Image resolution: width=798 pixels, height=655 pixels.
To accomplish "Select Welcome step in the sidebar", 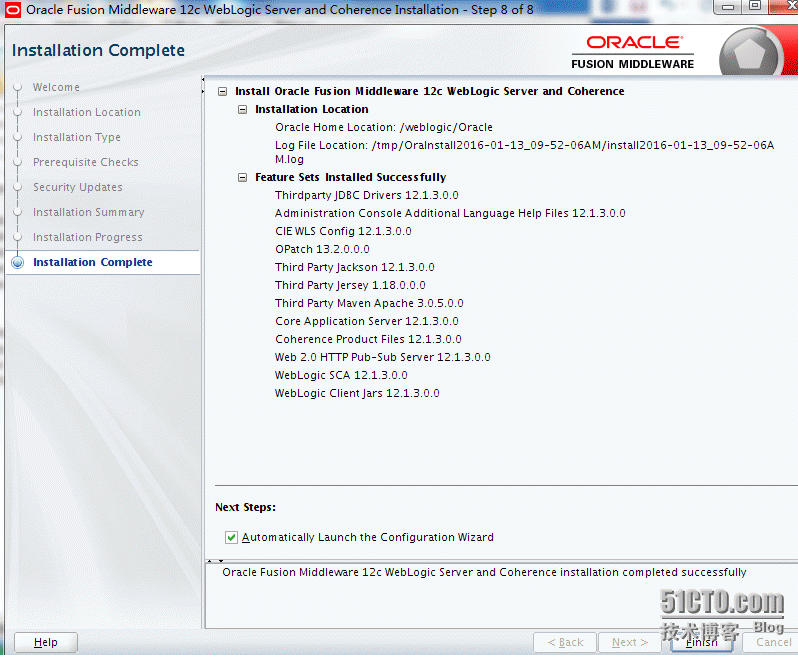I will coord(56,87).
